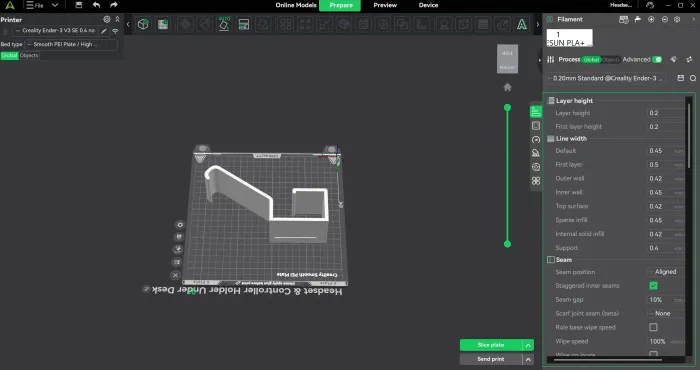This screenshot has width=700, height=370.
Task: Click the save file icon in title bar
Action: pos(79,5)
